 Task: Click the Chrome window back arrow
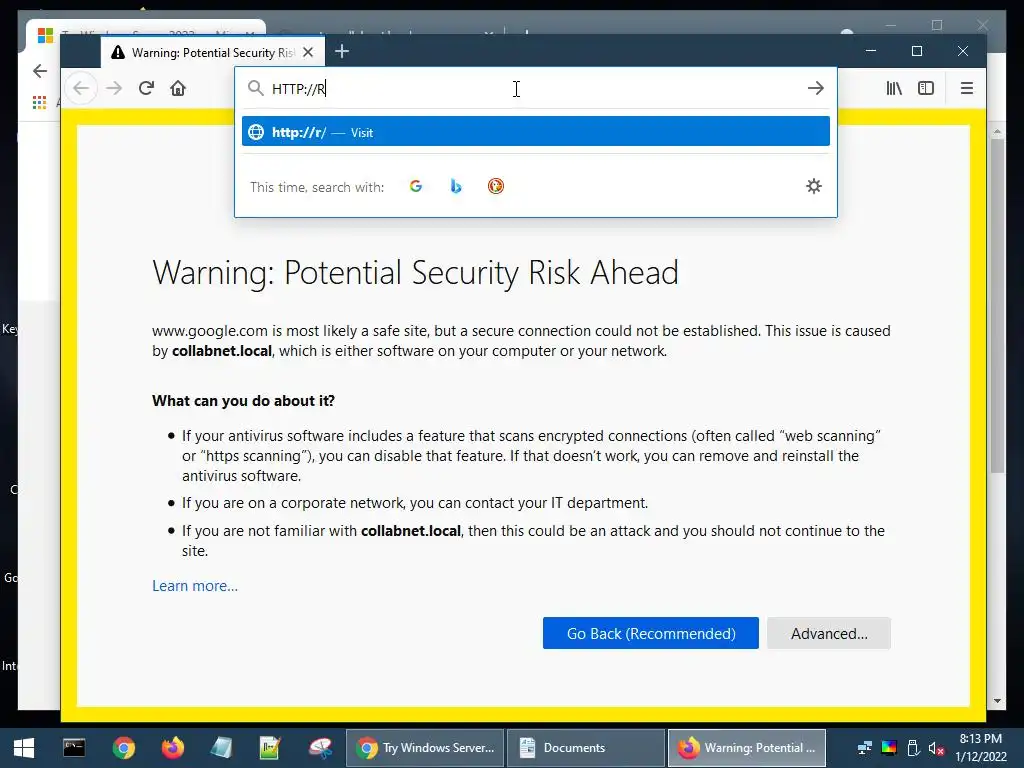[x=40, y=71]
